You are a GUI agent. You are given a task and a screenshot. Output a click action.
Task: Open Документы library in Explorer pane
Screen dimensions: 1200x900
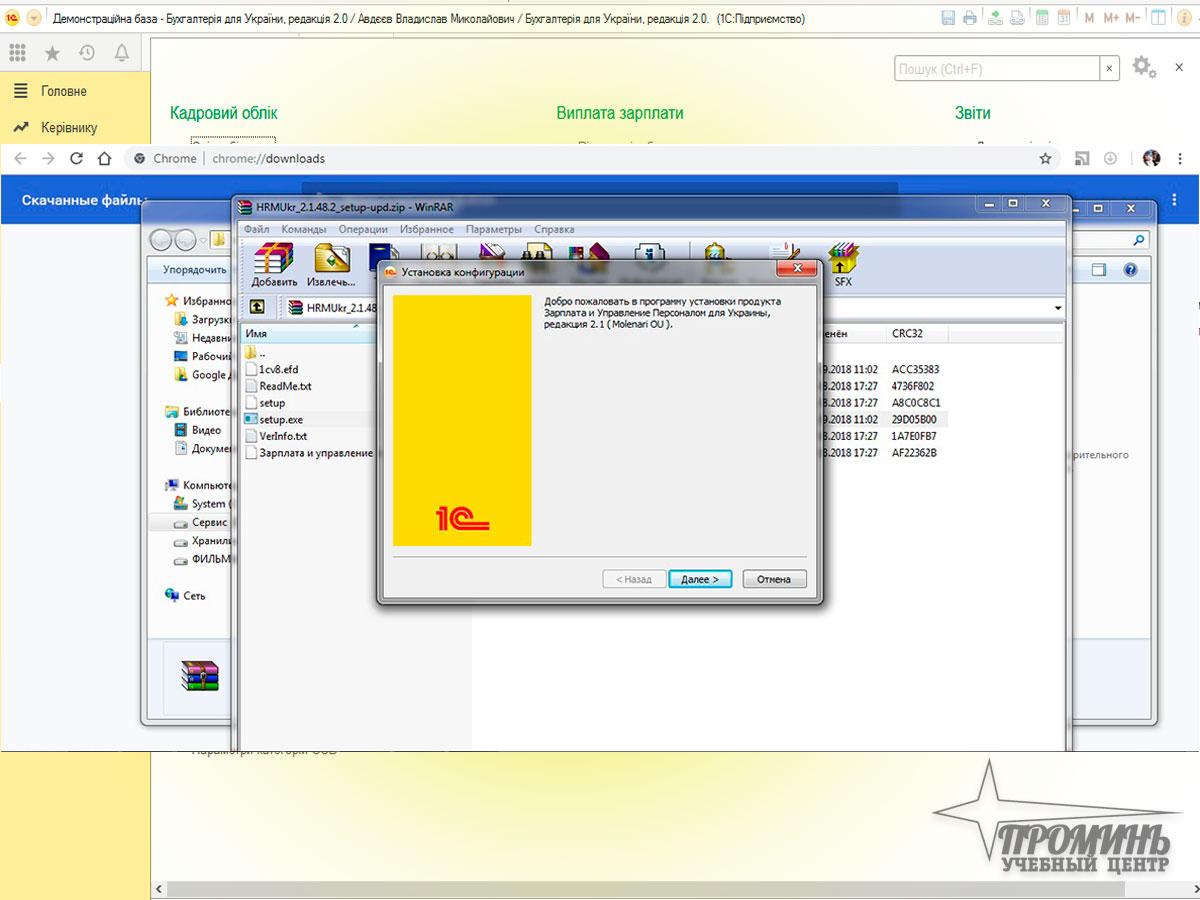[203, 449]
